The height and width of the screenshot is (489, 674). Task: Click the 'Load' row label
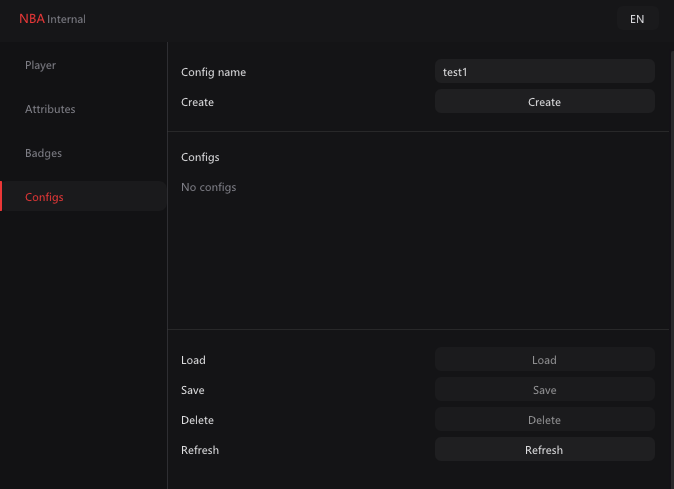pyautogui.click(x=193, y=360)
